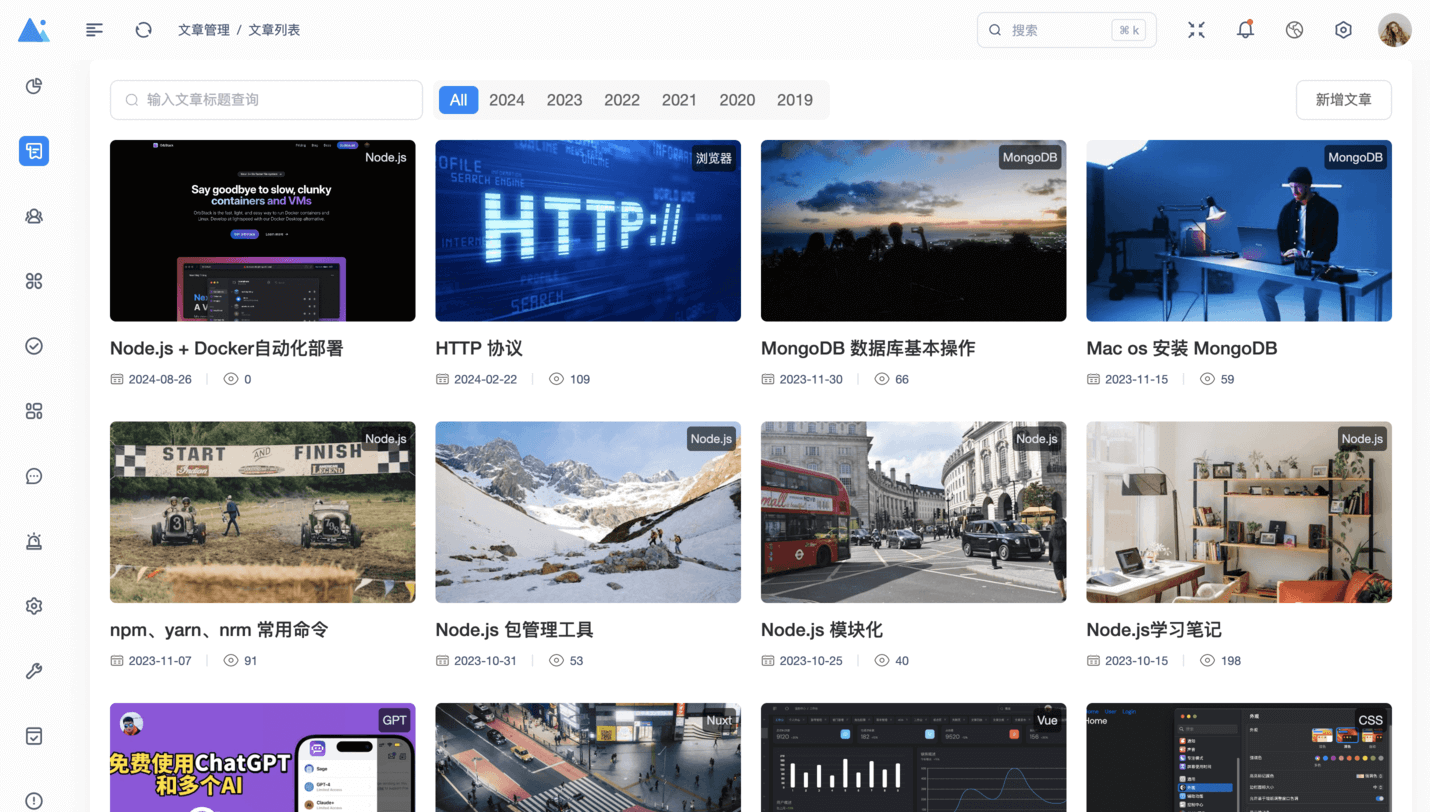Open the wrench tools sidebar icon
Screen dimensions: 1430x812
pos(34,671)
